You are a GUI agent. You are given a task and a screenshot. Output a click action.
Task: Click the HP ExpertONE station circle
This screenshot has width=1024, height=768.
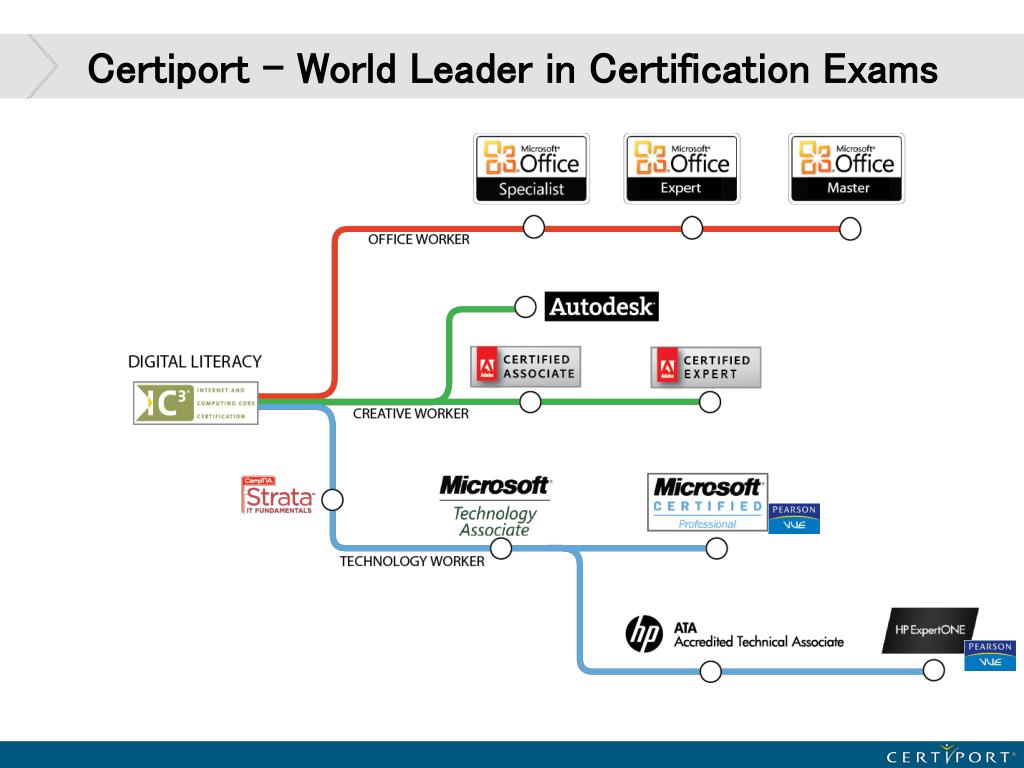[x=933, y=669]
